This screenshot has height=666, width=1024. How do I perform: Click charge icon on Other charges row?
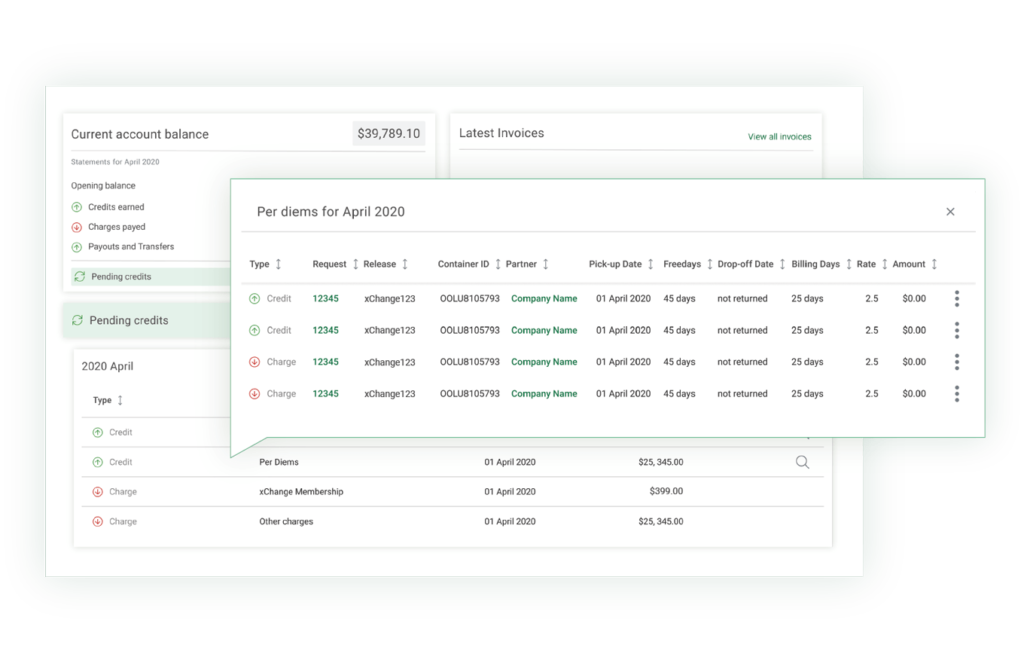click(x=97, y=522)
